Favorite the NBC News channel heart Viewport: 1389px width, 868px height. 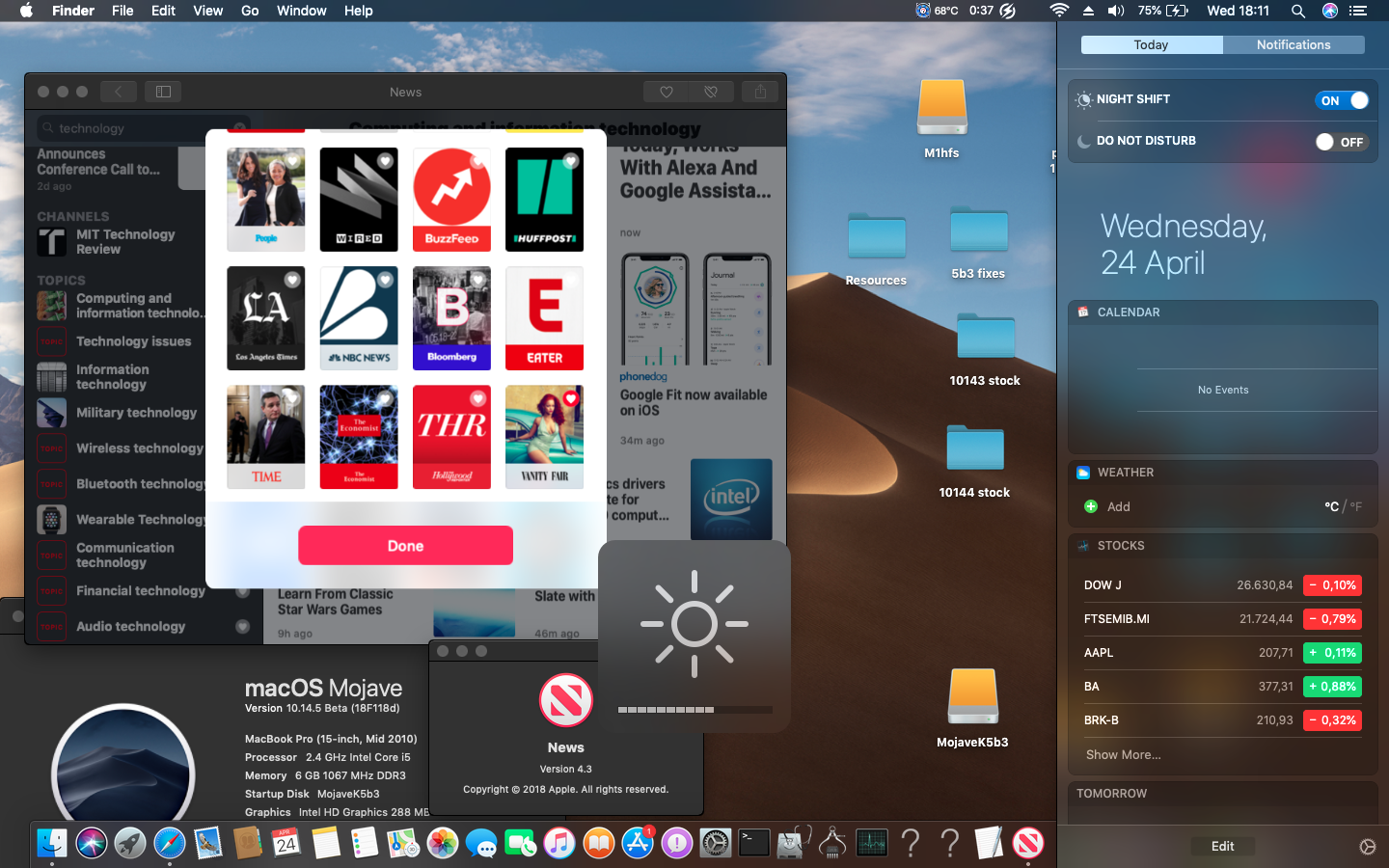click(x=385, y=280)
